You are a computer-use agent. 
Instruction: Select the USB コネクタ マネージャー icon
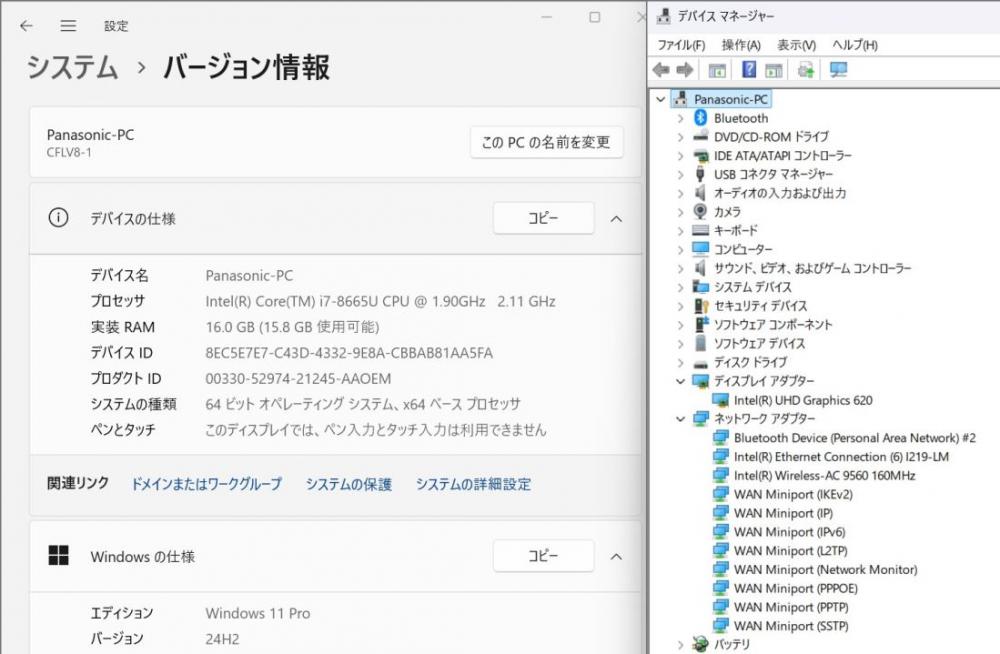pos(700,174)
